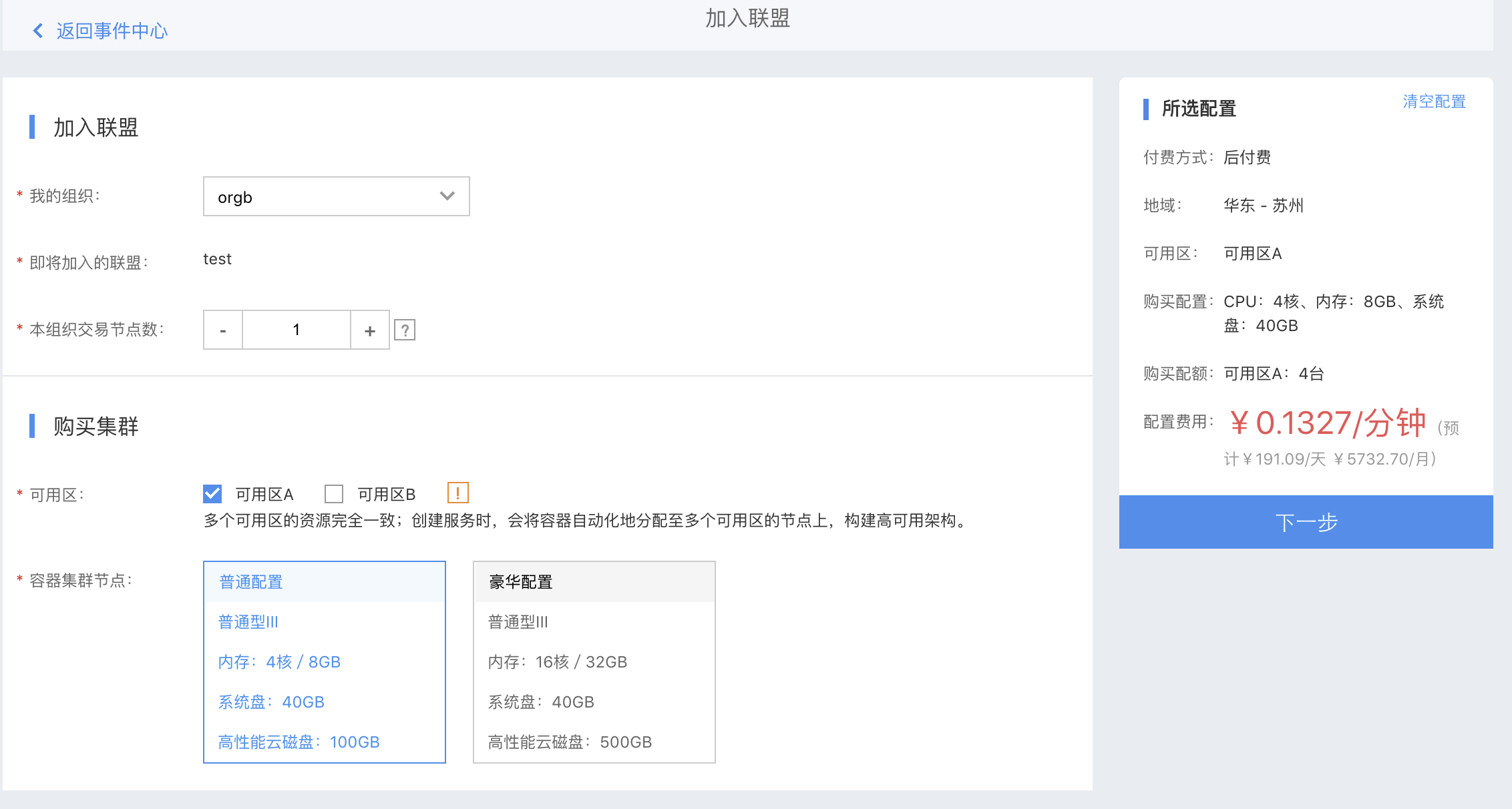Screen dimensions: 1512x809
Task: Uncheck 可用区A checkbox
Action: click(x=212, y=494)
